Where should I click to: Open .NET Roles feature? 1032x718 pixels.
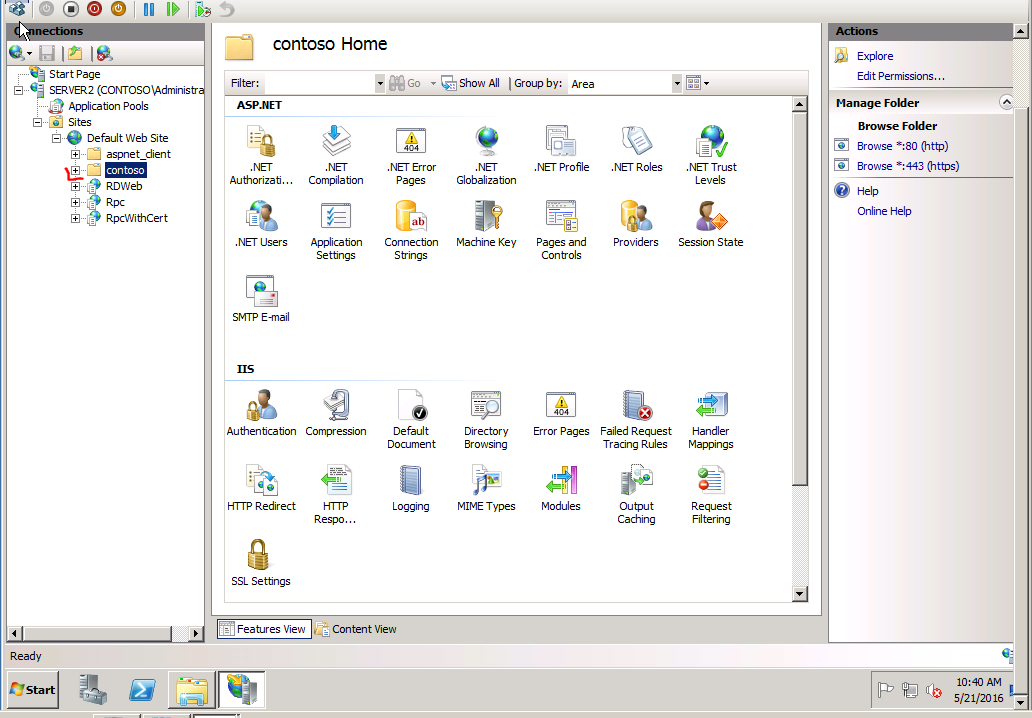636,149
